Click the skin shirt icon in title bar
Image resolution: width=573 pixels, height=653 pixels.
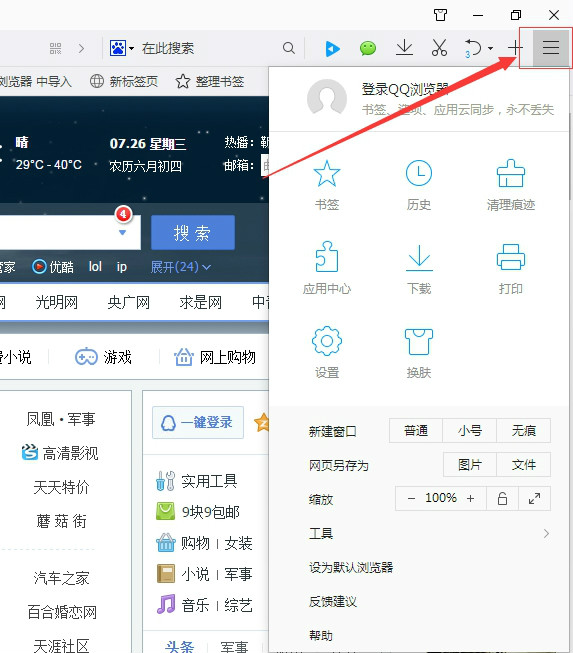[440, 15]
